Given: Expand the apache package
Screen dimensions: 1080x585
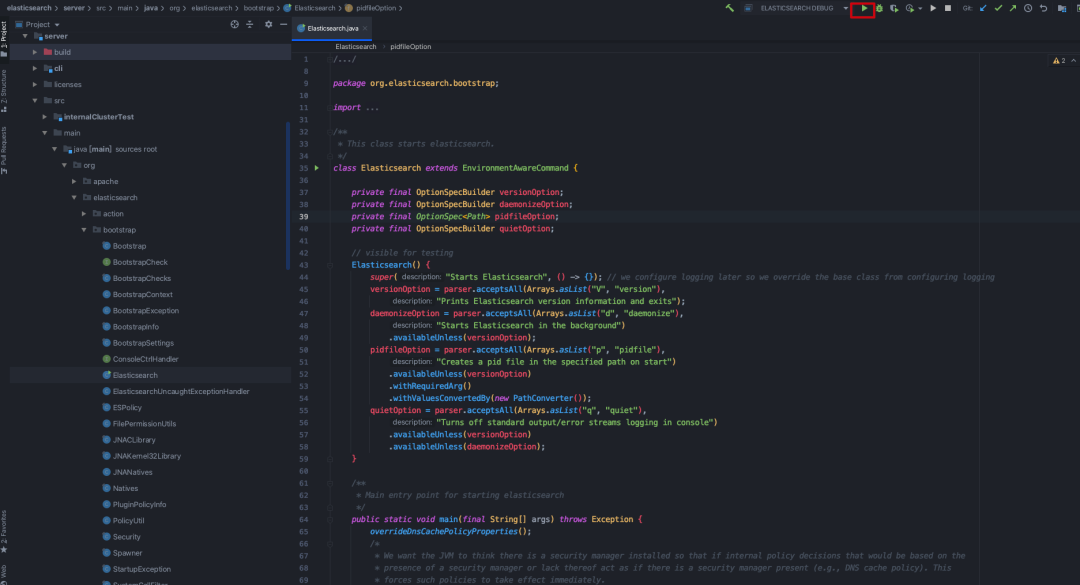Looking at the screenshot, I should (x=74, y=181).
